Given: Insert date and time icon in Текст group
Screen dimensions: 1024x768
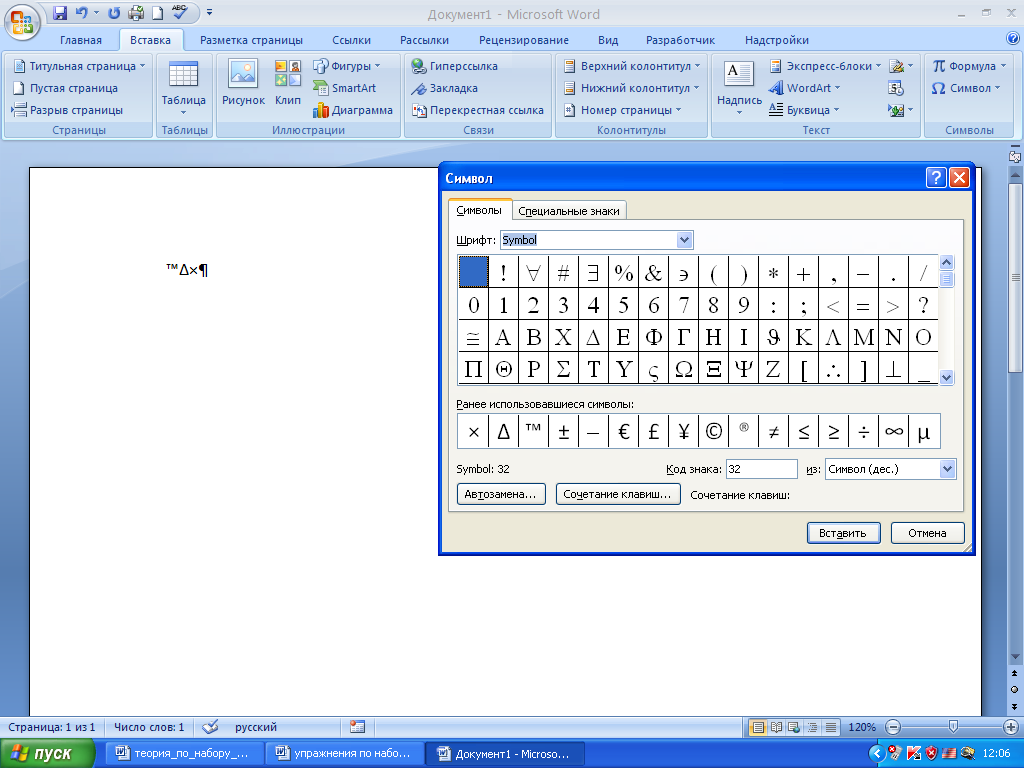Looking at the screenshot, I should [896, 88].
